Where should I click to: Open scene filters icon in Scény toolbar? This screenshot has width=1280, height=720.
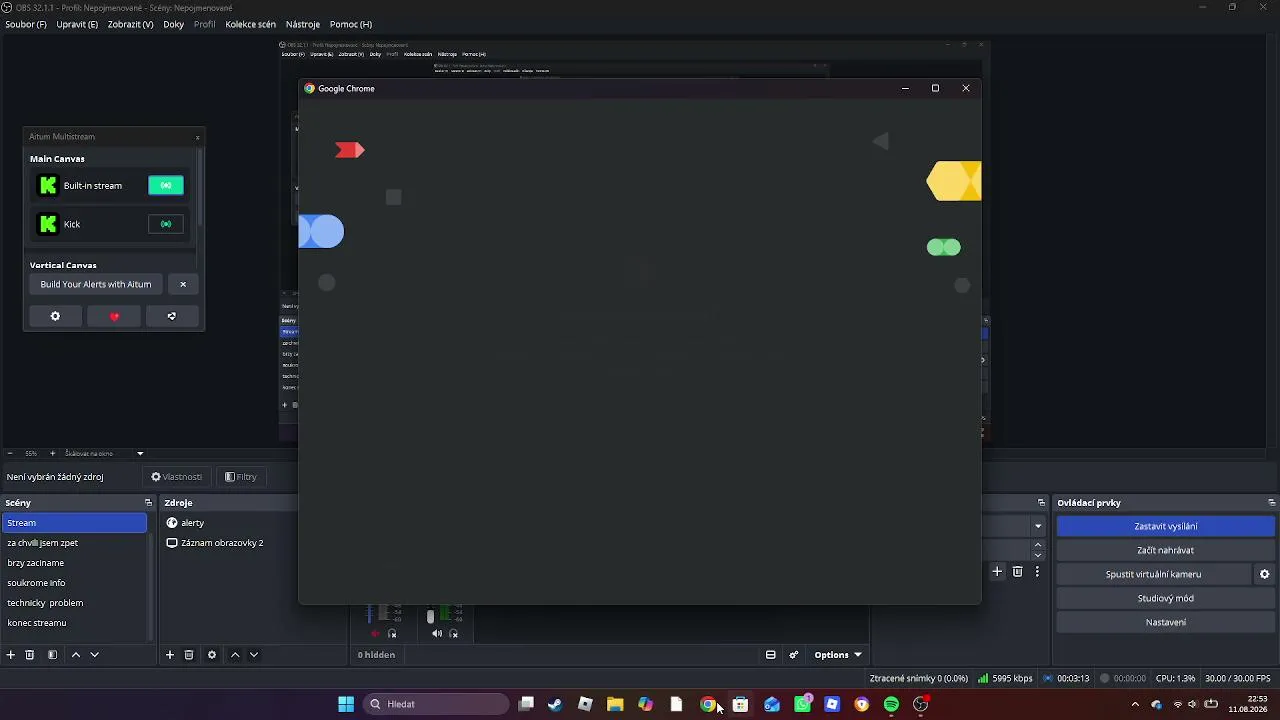click(x=52, y=655)
